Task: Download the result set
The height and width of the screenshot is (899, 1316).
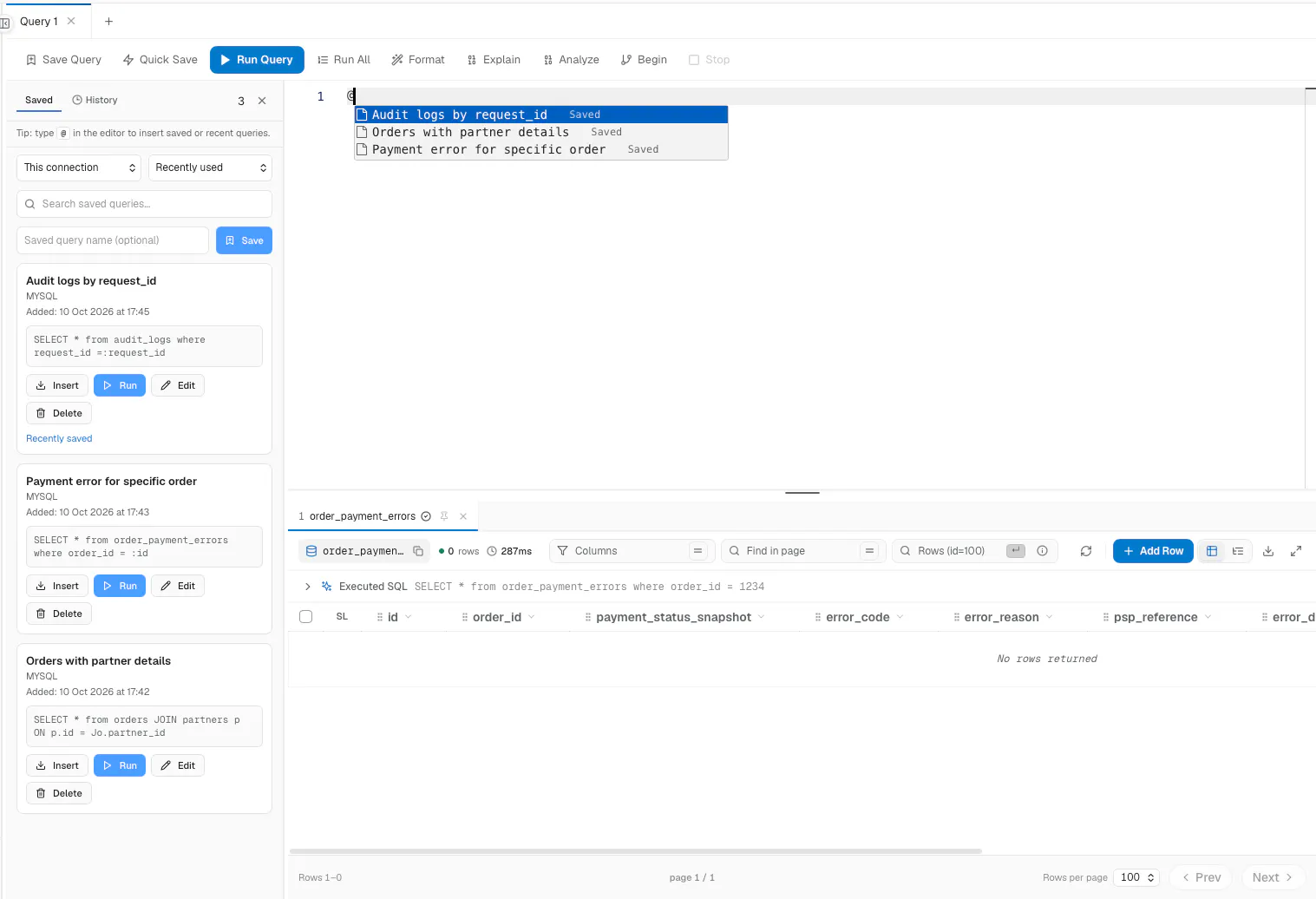Action: click(1268, 551)
